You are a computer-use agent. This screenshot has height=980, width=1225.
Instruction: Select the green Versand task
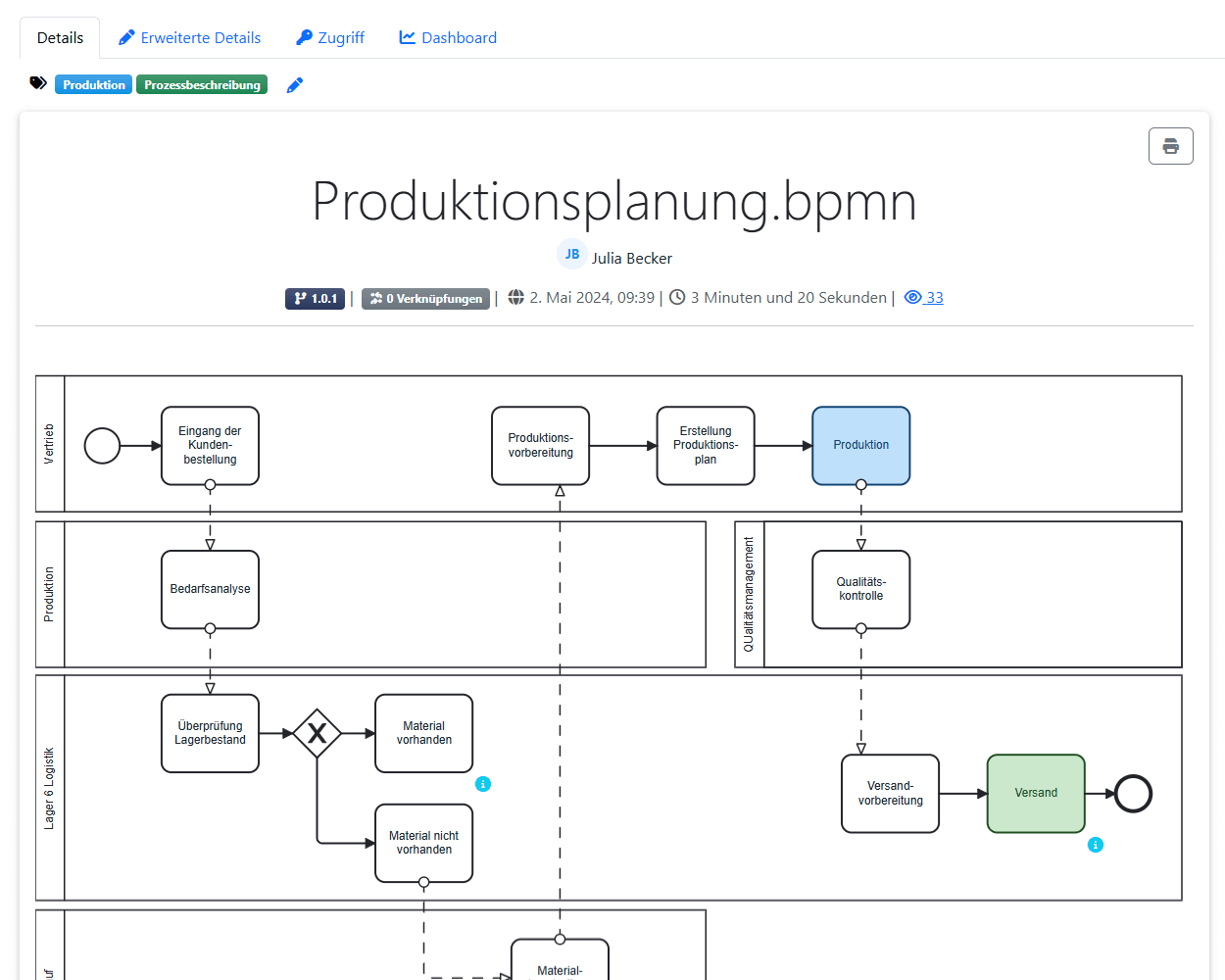[1036, 794]
